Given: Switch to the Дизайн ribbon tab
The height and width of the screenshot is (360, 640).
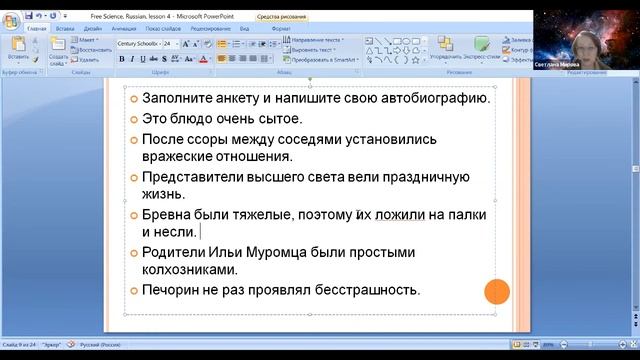Looking at the screenshot, I should [93, 29].
